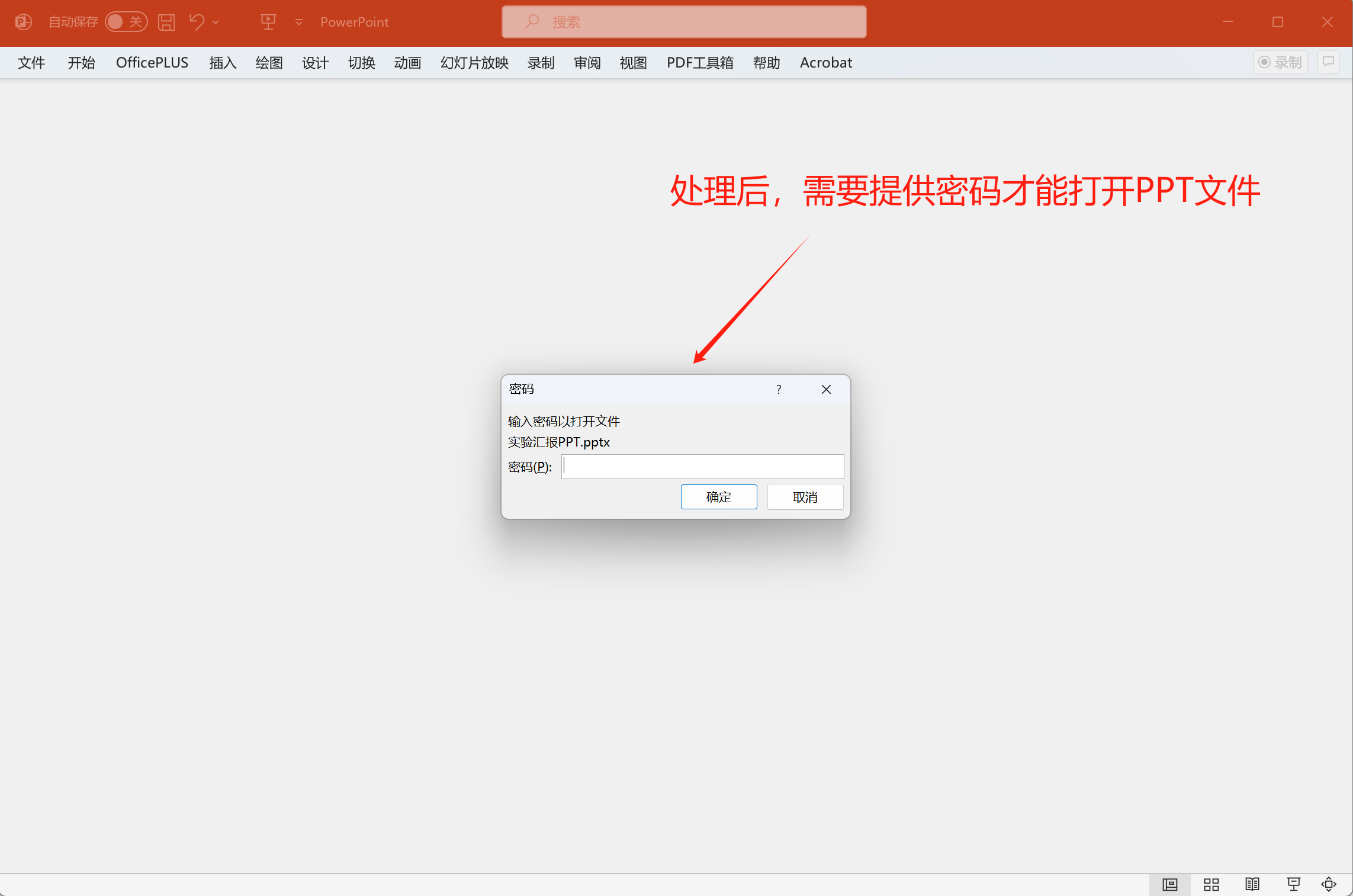
Task: Confirm the password by clicking 确定
Action: point(718,497)
